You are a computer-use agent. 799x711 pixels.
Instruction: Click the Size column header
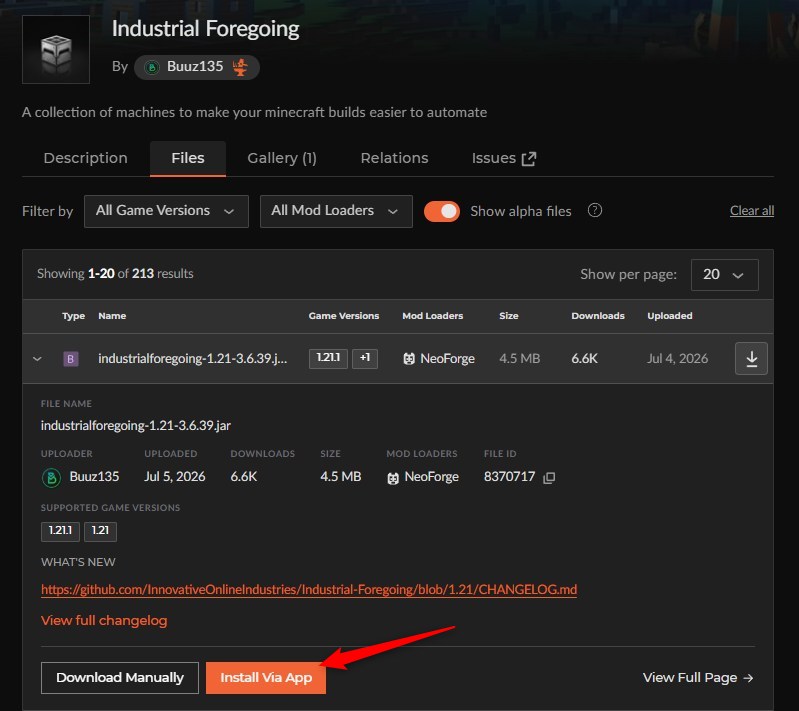pyautogui.click(x=509, y=316)
